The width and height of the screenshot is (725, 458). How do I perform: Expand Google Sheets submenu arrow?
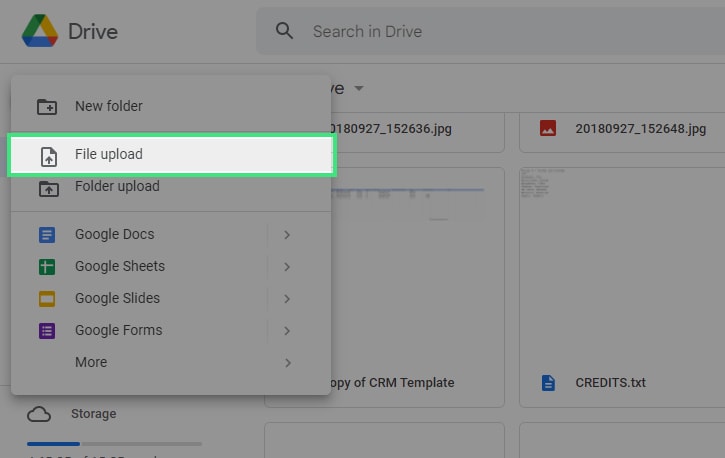click(x=287, y=267)
